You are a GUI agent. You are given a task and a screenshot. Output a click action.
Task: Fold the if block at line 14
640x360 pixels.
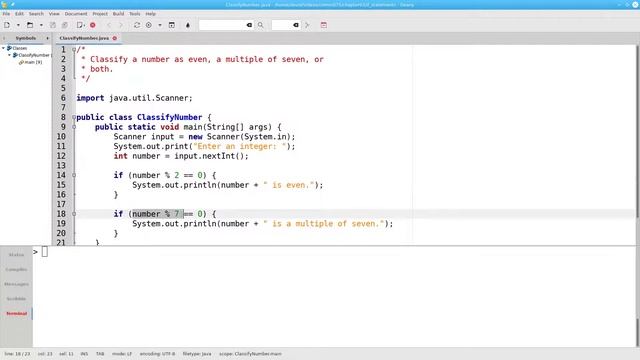(74, 176)
